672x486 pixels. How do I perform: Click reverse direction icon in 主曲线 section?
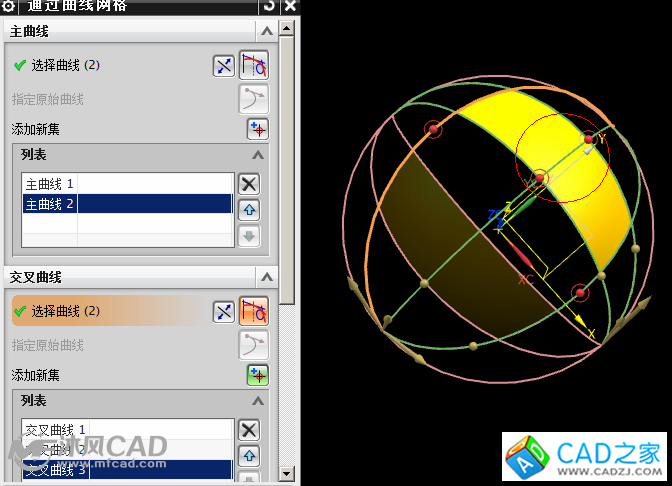coord(224,66)
